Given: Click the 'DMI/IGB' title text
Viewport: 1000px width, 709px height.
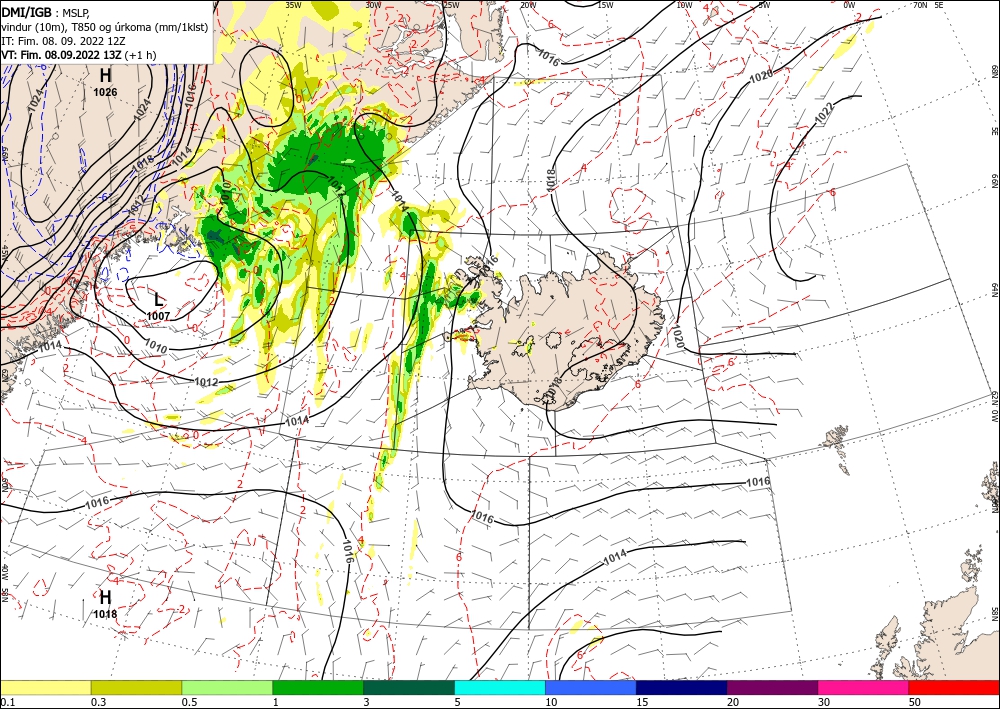Looking at the screenshot, I should click(26, 11).
